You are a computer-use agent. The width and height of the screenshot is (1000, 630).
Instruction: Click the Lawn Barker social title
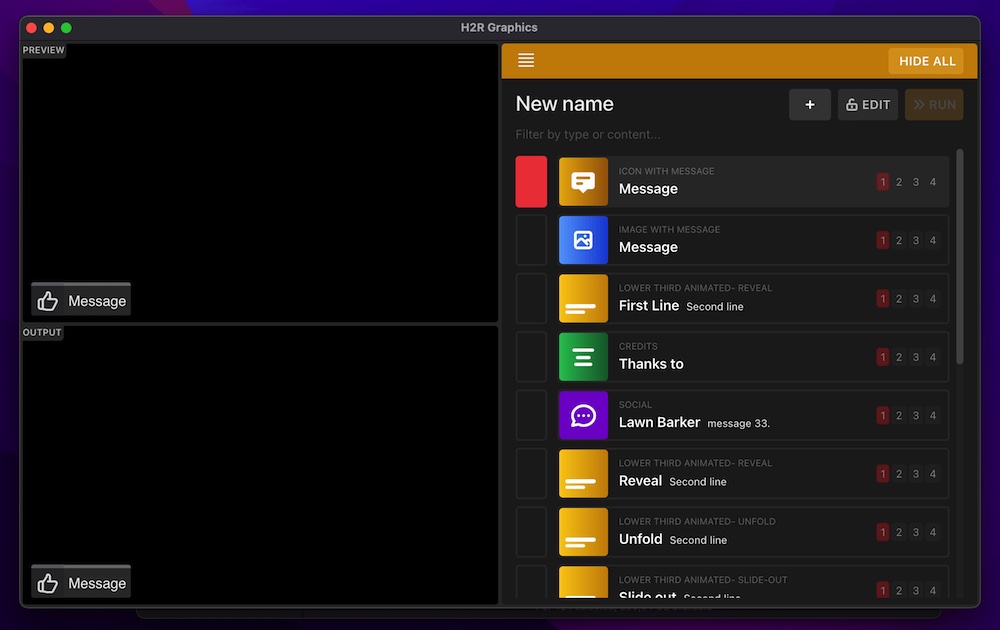659,423
